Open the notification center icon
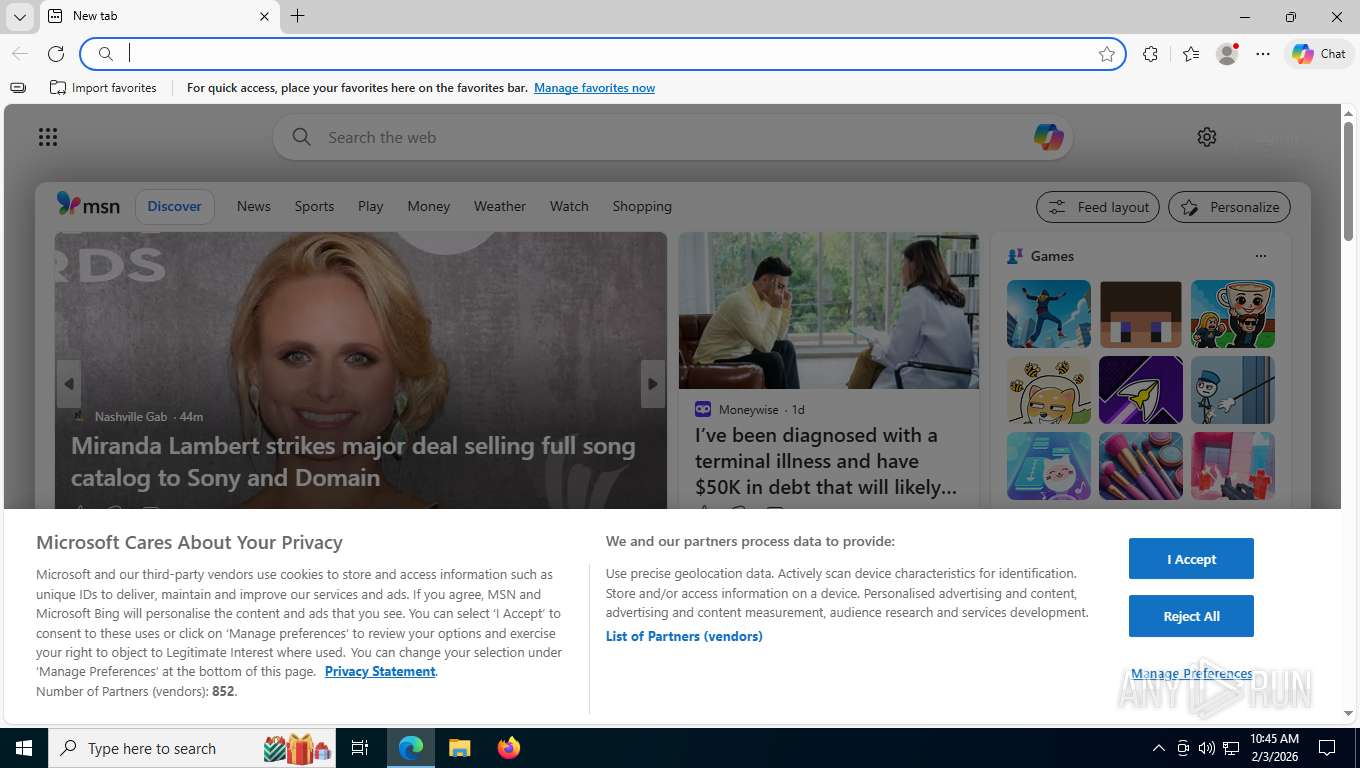The height and width of the screenshot is (768, 1360). [x=1327, y=748]
